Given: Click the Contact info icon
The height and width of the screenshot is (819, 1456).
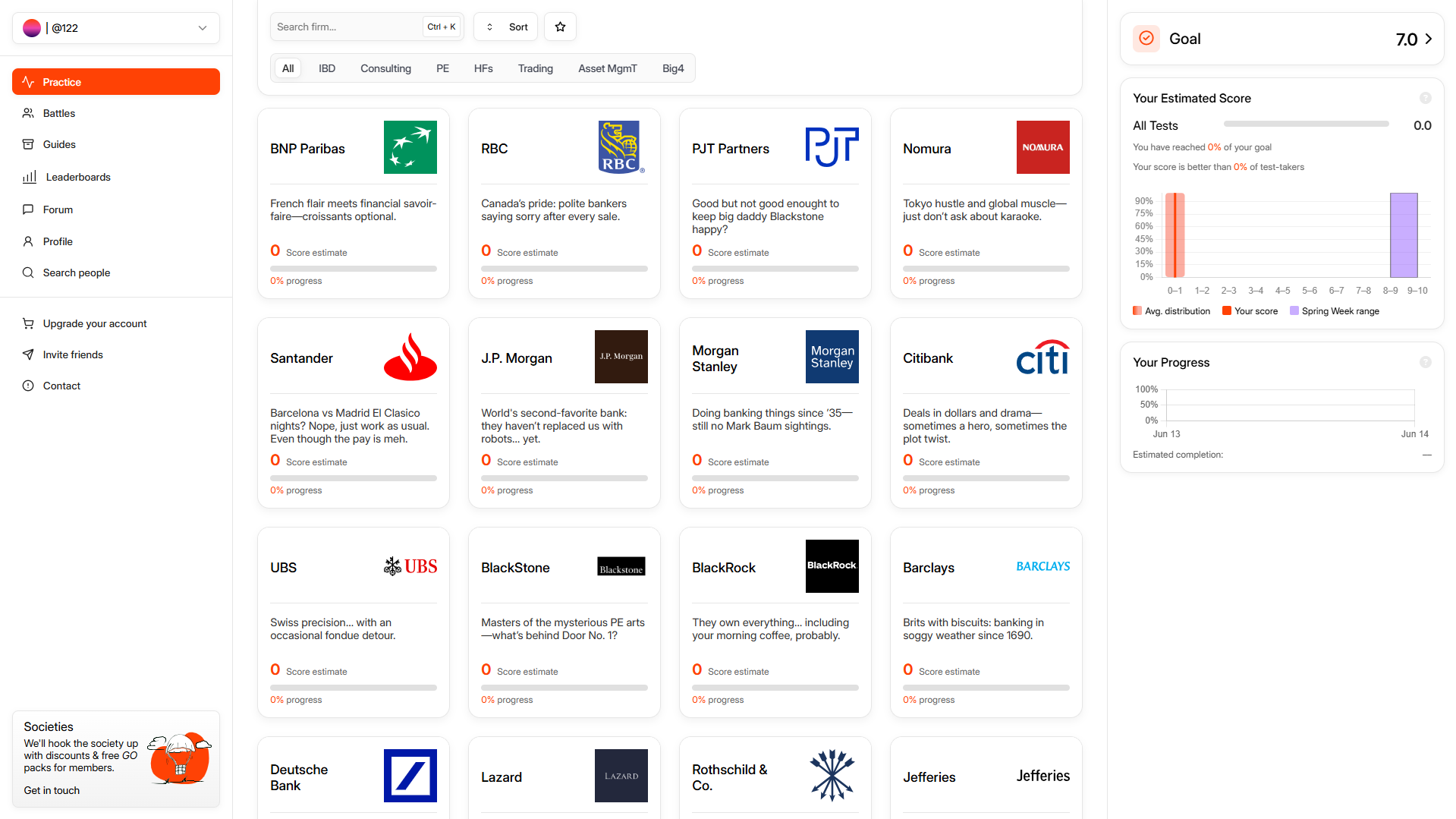Looking at the screenshot, I should (28, 386).
